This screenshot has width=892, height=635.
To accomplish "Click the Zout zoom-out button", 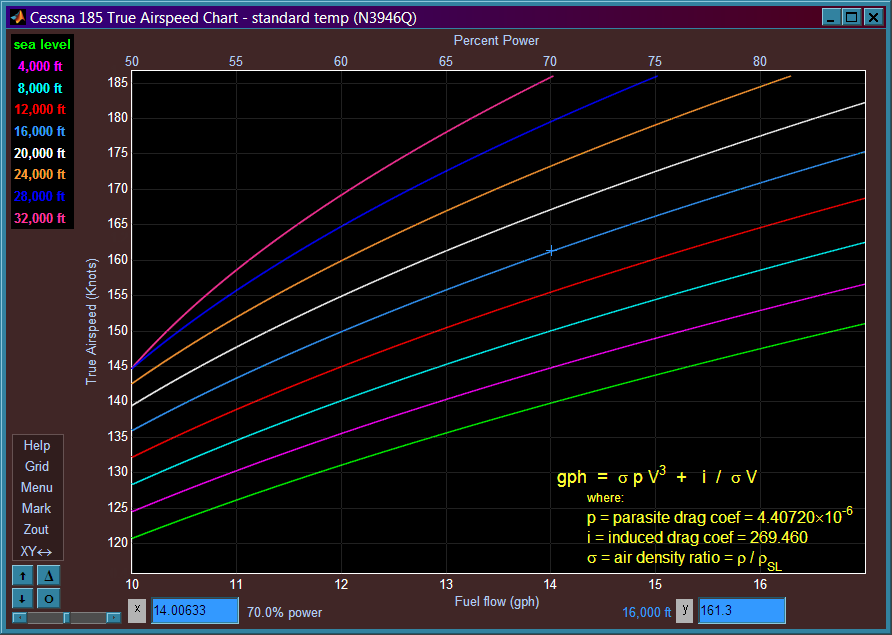I will coord(36,530).
